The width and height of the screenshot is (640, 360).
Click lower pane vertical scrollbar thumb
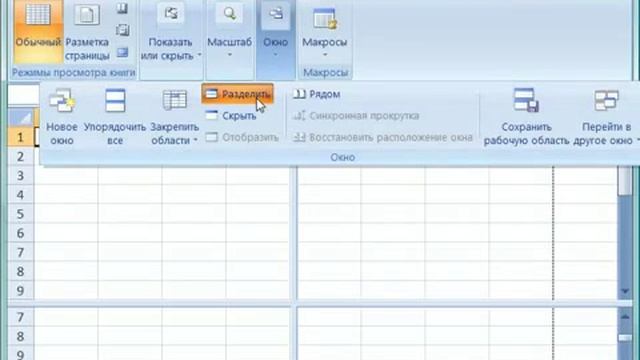click(x=625, y=338)
